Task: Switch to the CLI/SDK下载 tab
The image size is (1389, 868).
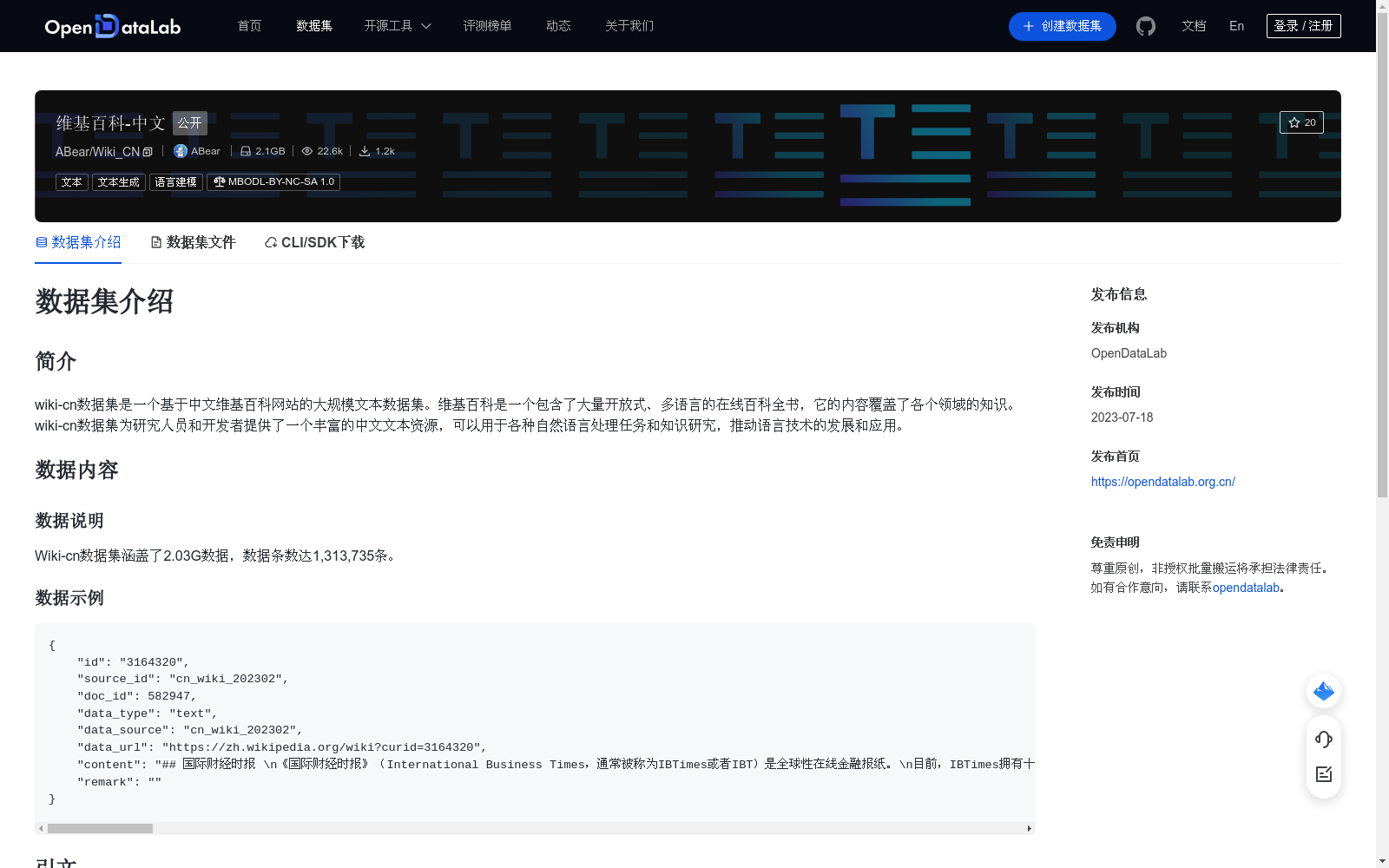Action: point(314,242)
